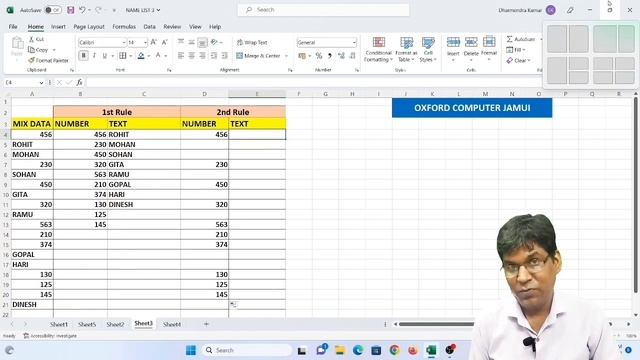This screenshot has height=360, width=640.
Task: Toggle Underline formatting
Action: pos(104,56)
